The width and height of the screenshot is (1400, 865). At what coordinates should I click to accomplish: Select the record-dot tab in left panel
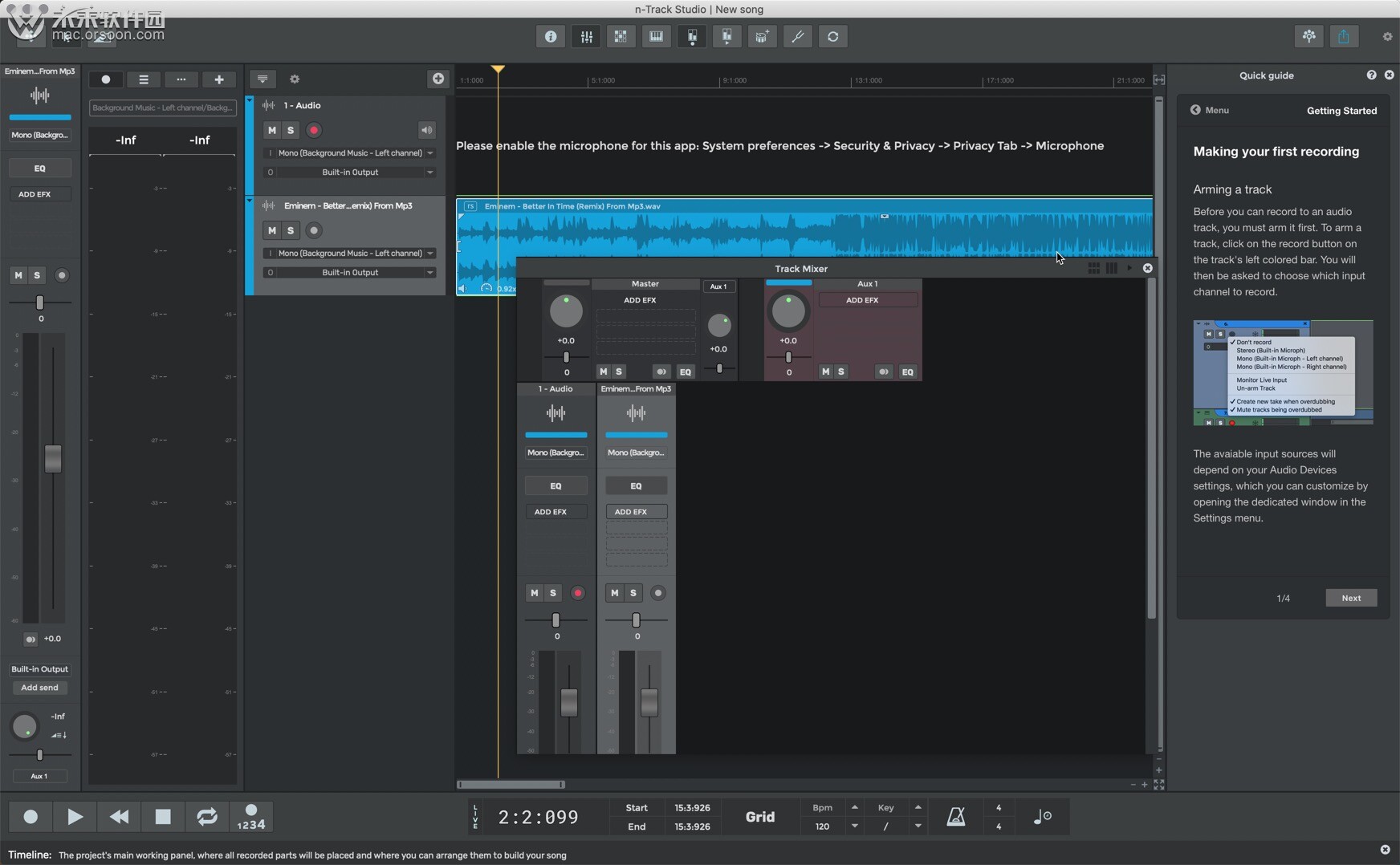click(106, 79)
